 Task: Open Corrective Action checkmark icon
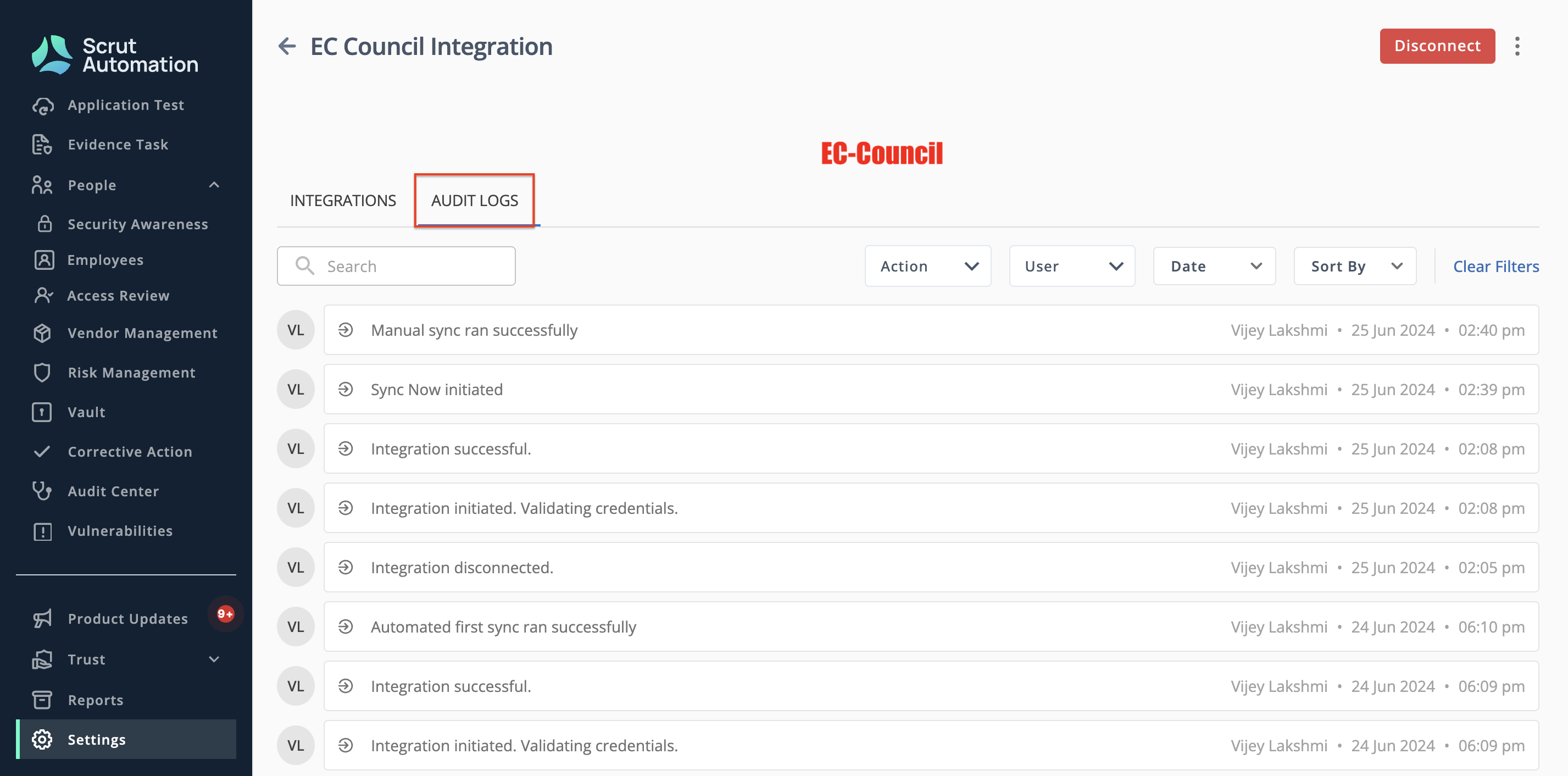coord(42,451)
